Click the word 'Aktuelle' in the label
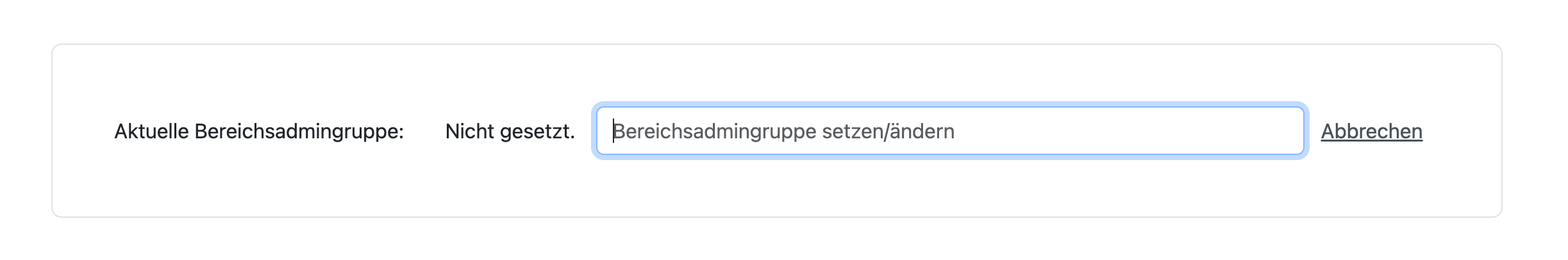Screen dimensions: 1568x260 click(152, 131)
